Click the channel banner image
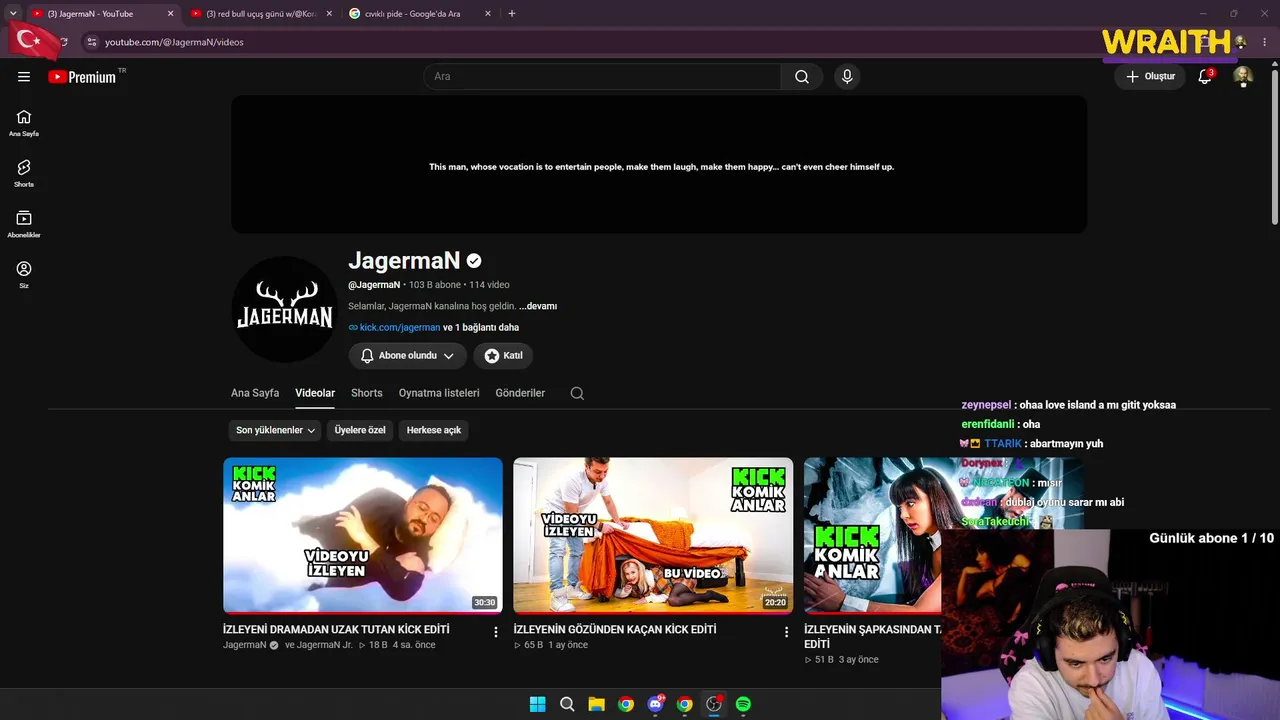 click(659, 165)
